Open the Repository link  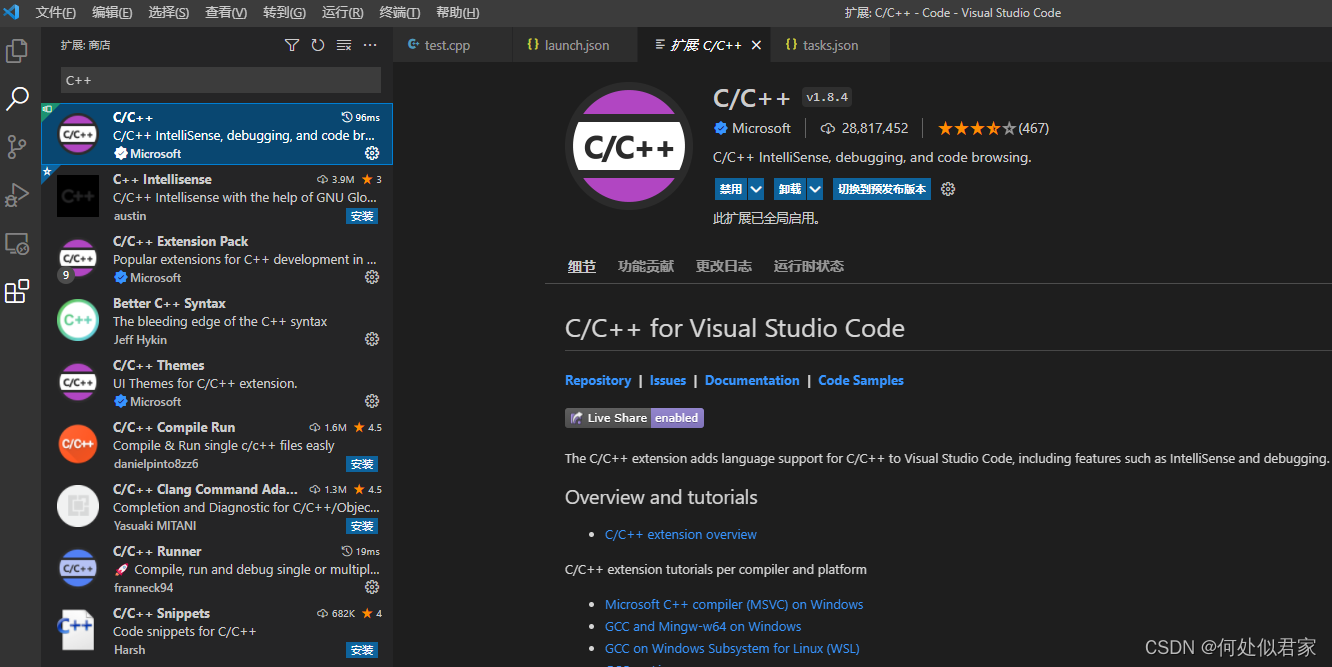coord(598,380)
